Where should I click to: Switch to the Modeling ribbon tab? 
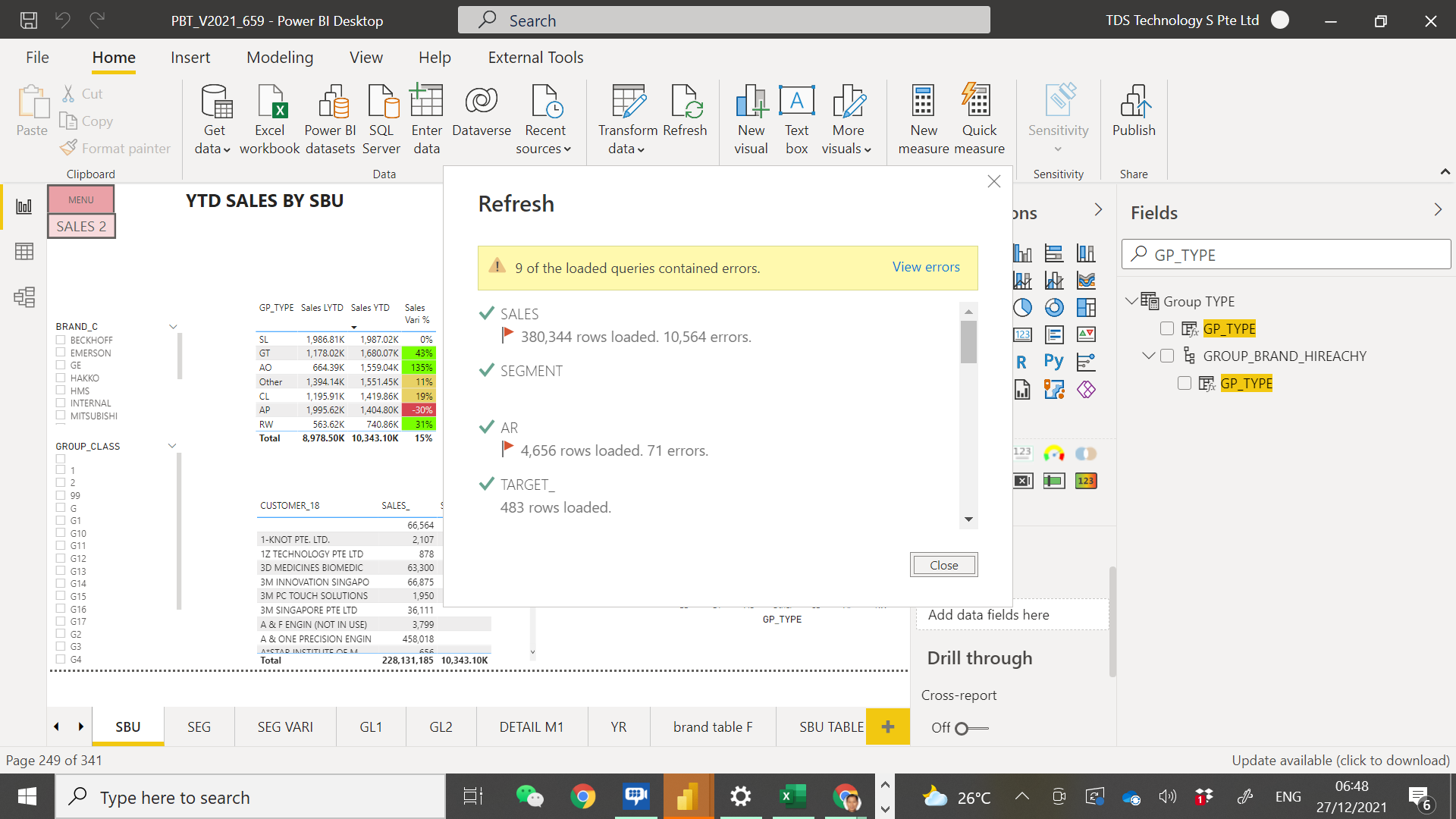pos(280,58)
